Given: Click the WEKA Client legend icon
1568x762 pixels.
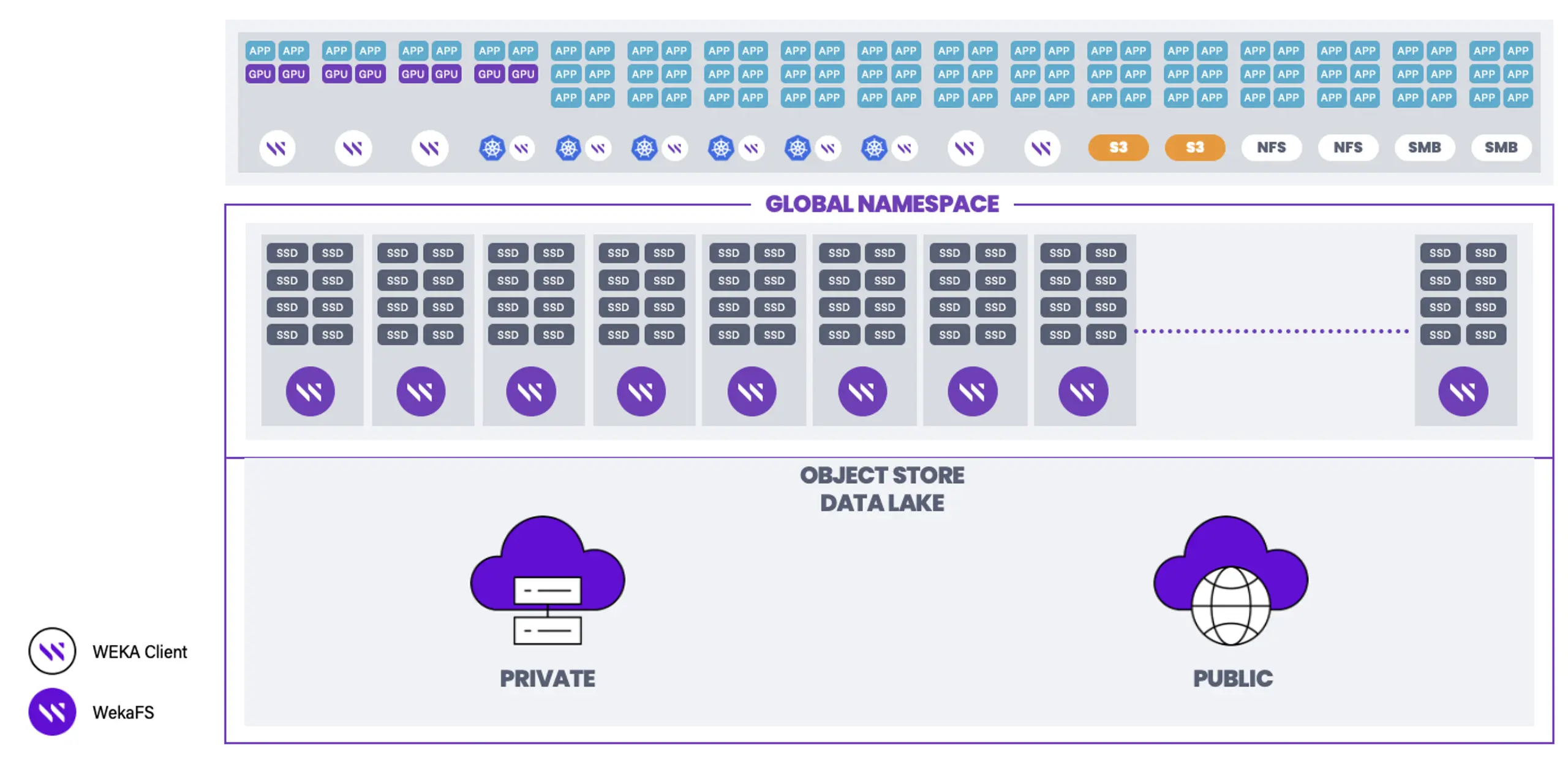Looking at the screenshot, I should point(52,651).
